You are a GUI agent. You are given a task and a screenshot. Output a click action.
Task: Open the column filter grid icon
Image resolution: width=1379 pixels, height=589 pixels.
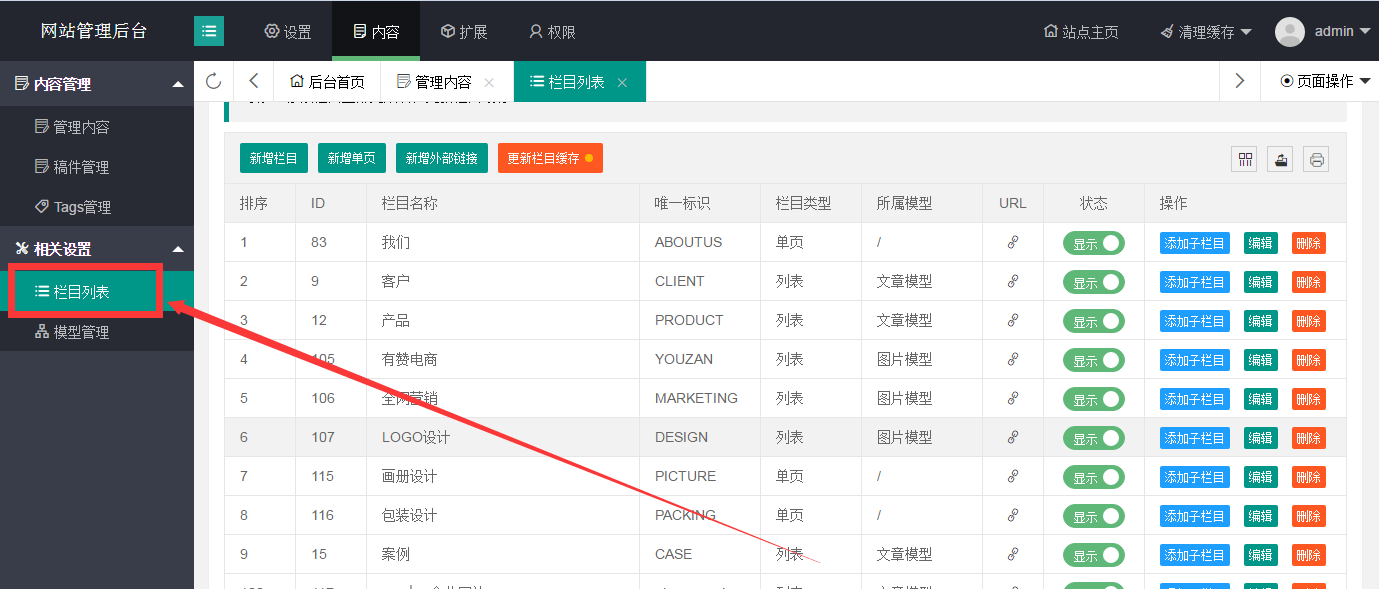[1245, 159]
